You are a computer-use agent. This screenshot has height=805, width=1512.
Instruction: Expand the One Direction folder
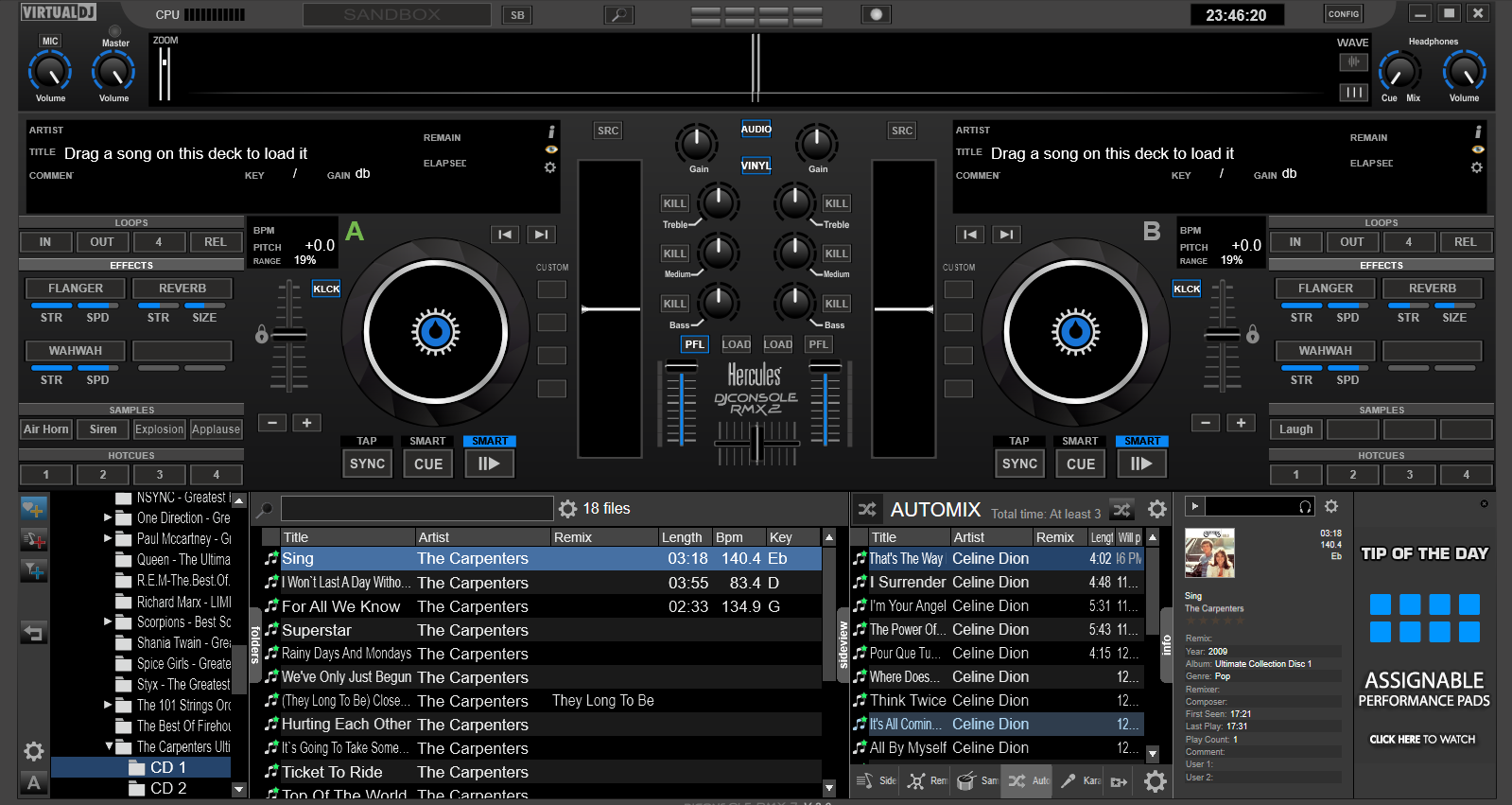pos(108,517)
